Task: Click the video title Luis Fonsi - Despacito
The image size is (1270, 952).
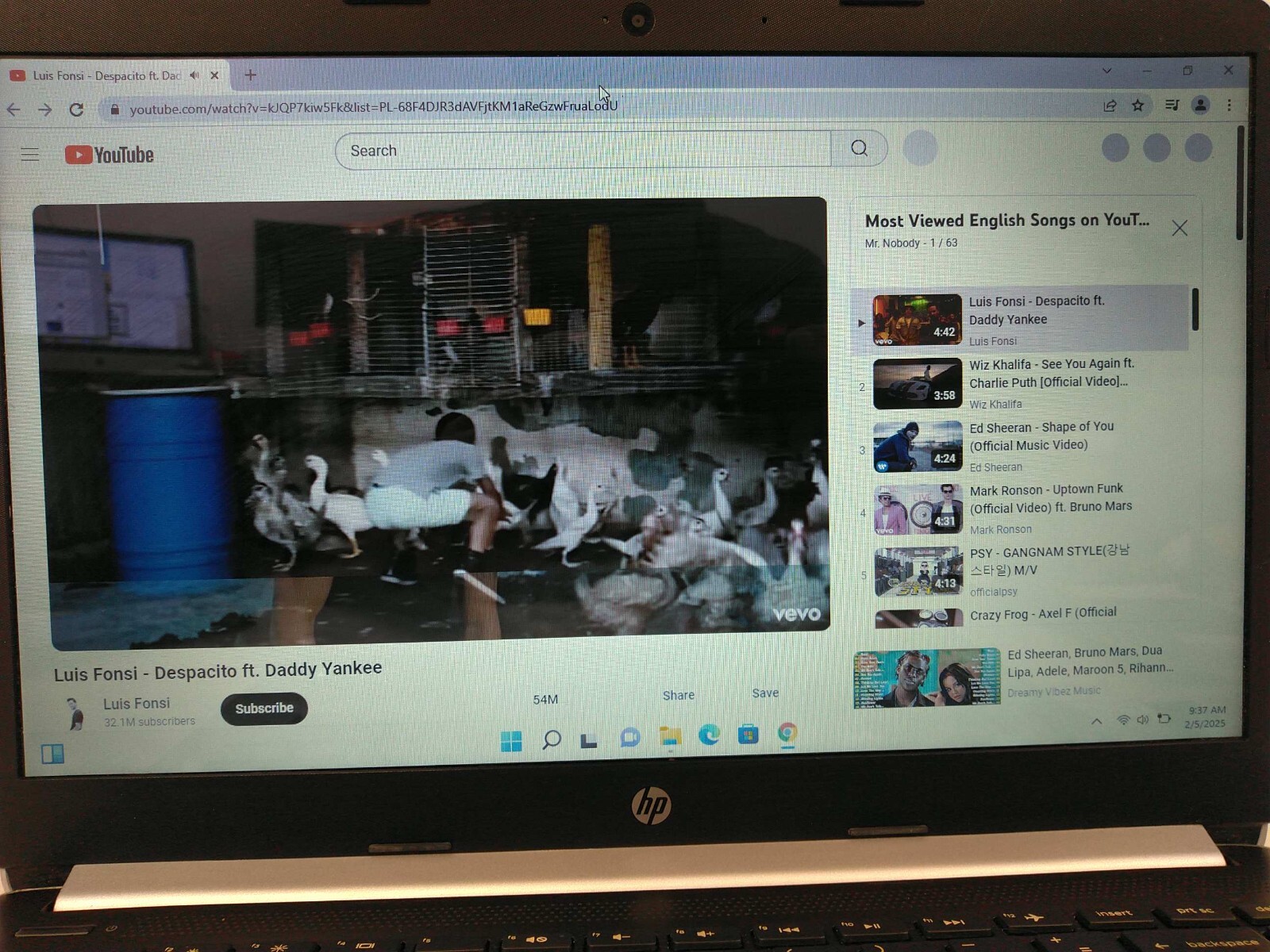Action: (x=217, y=671)
